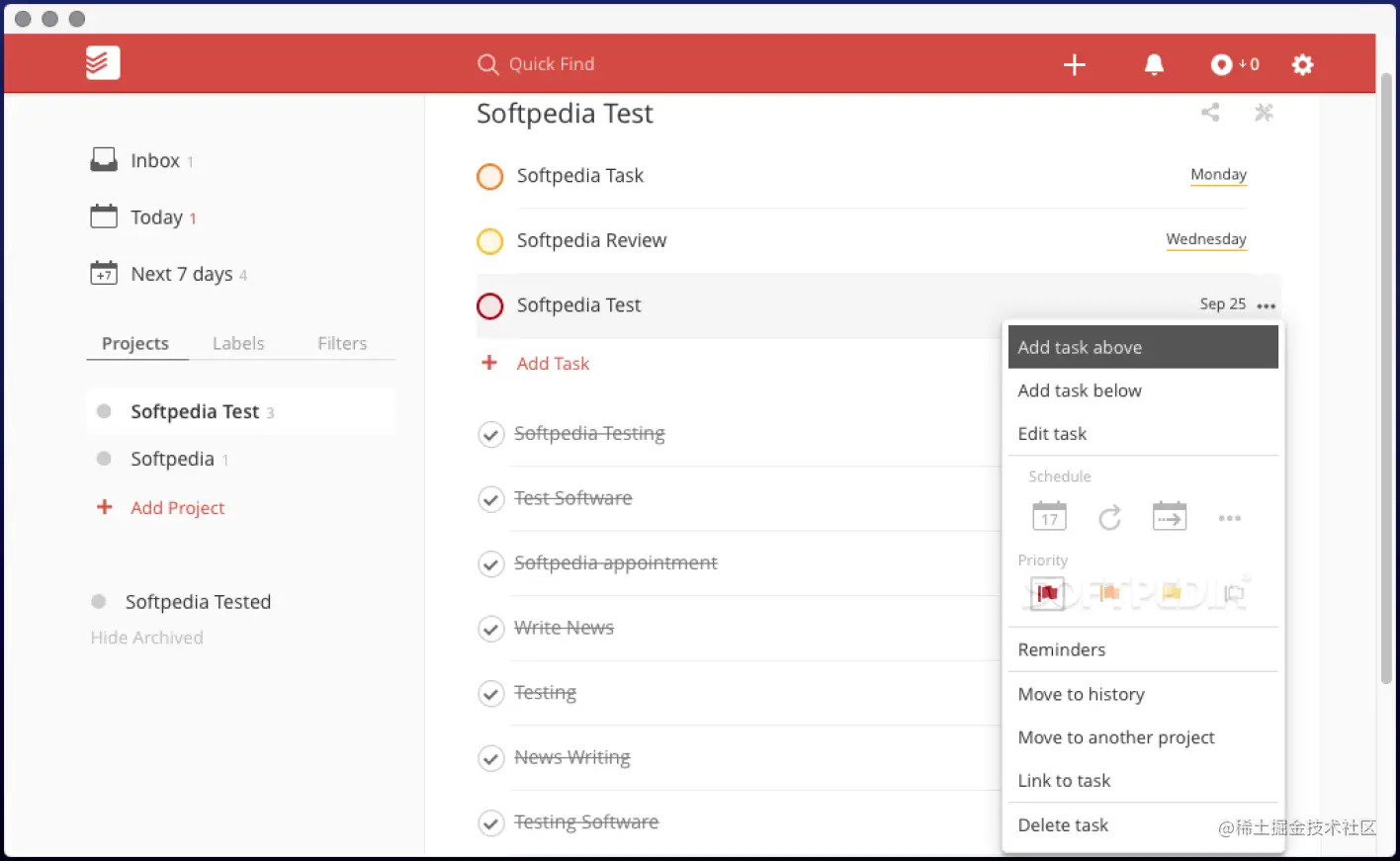
Task: Click the Today calendar icon
Action: coord(104,216)
